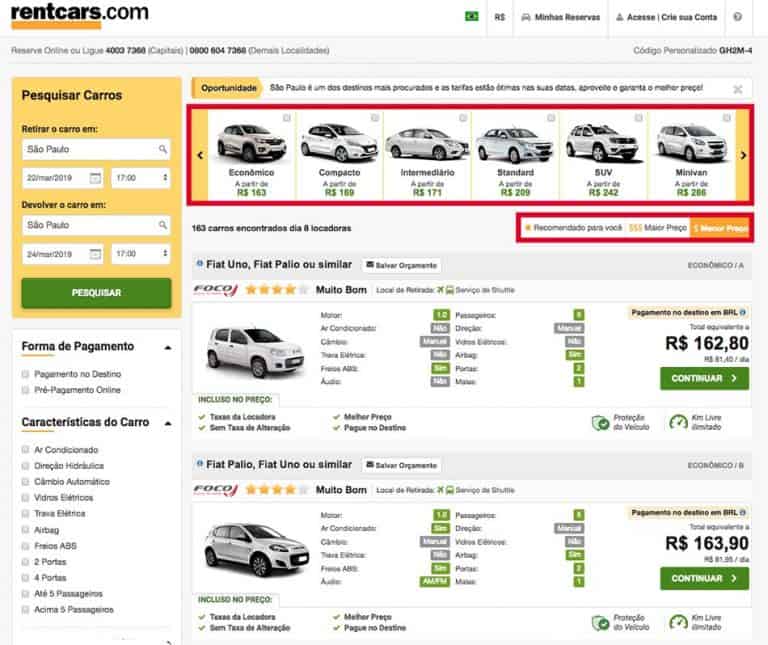Click the payment info icon on R$ 163,90 offer

pos(743,513)
